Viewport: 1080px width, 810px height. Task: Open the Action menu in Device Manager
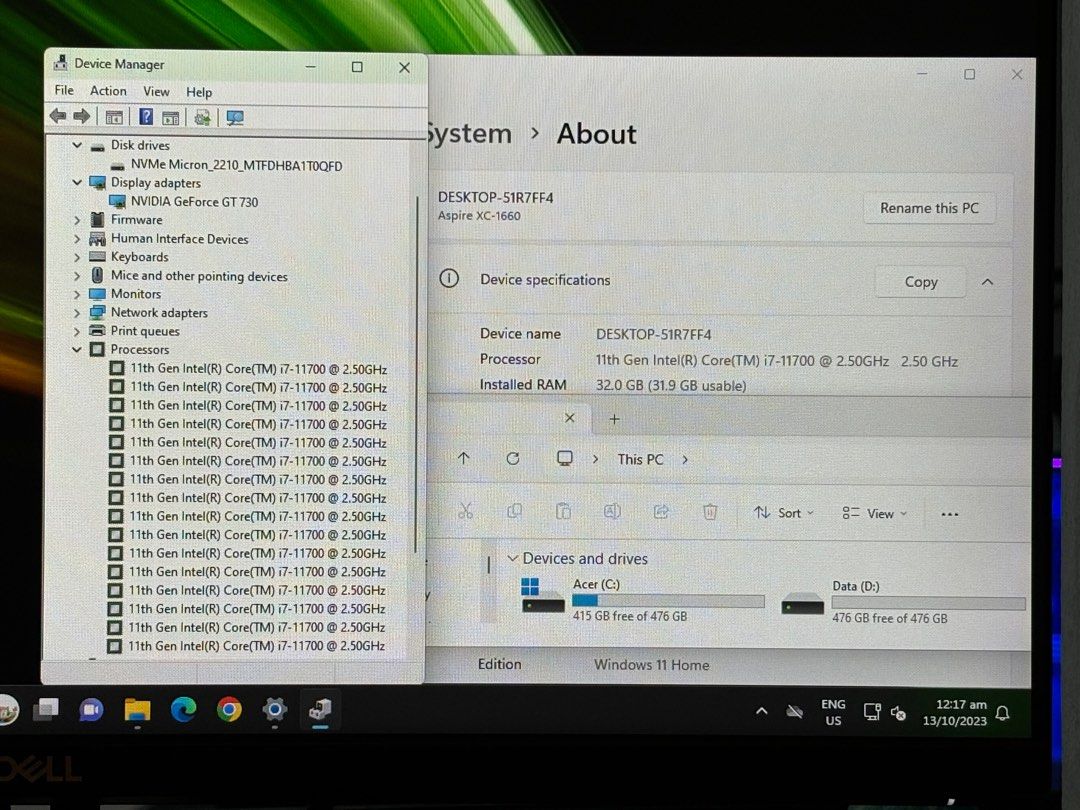point(108,91)
